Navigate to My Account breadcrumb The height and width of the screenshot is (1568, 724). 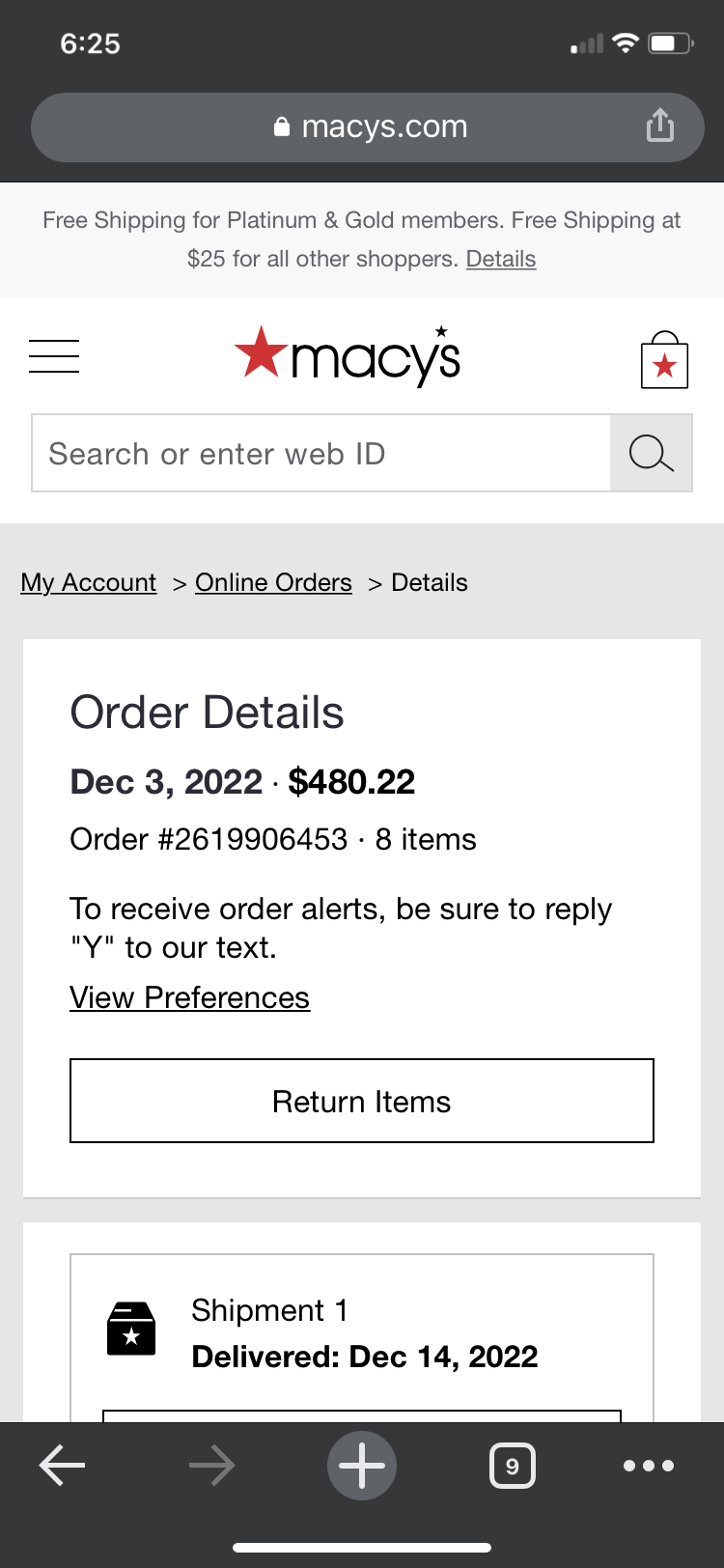click(88, 582)
